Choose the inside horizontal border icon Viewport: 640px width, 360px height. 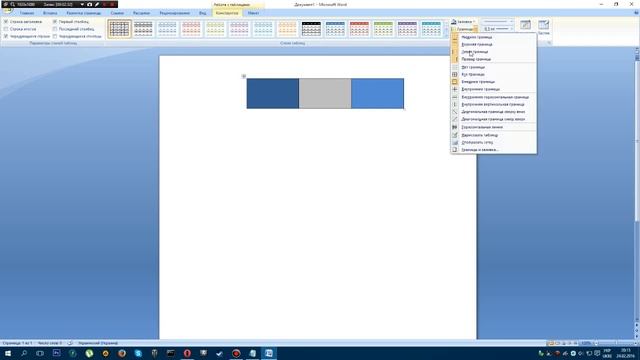(x=455, y=98)
